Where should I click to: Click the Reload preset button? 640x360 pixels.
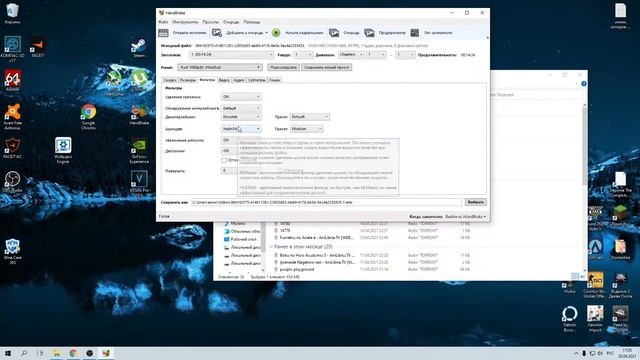point(283,67)
